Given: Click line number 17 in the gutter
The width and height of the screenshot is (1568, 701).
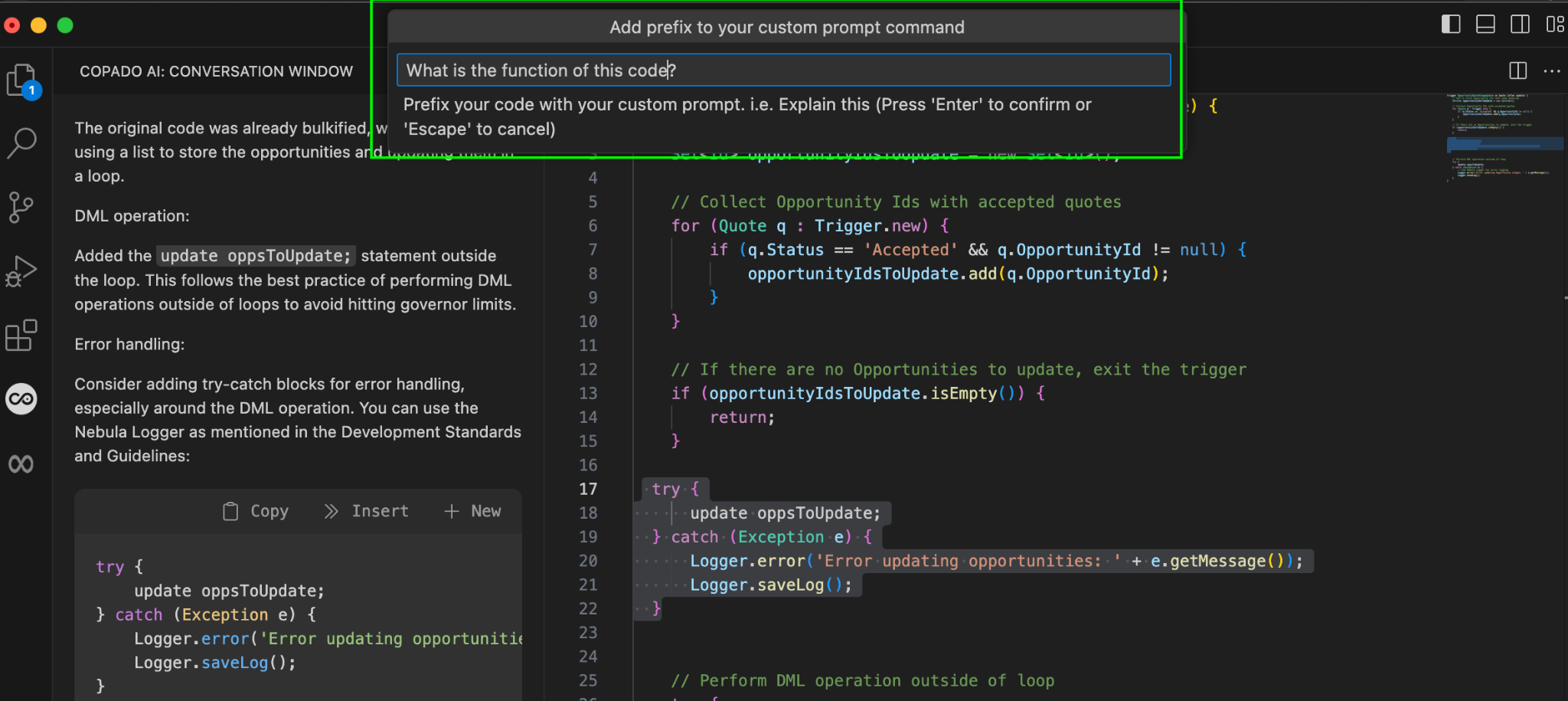Looking at the screenshot, I should (x=588, y=489).
